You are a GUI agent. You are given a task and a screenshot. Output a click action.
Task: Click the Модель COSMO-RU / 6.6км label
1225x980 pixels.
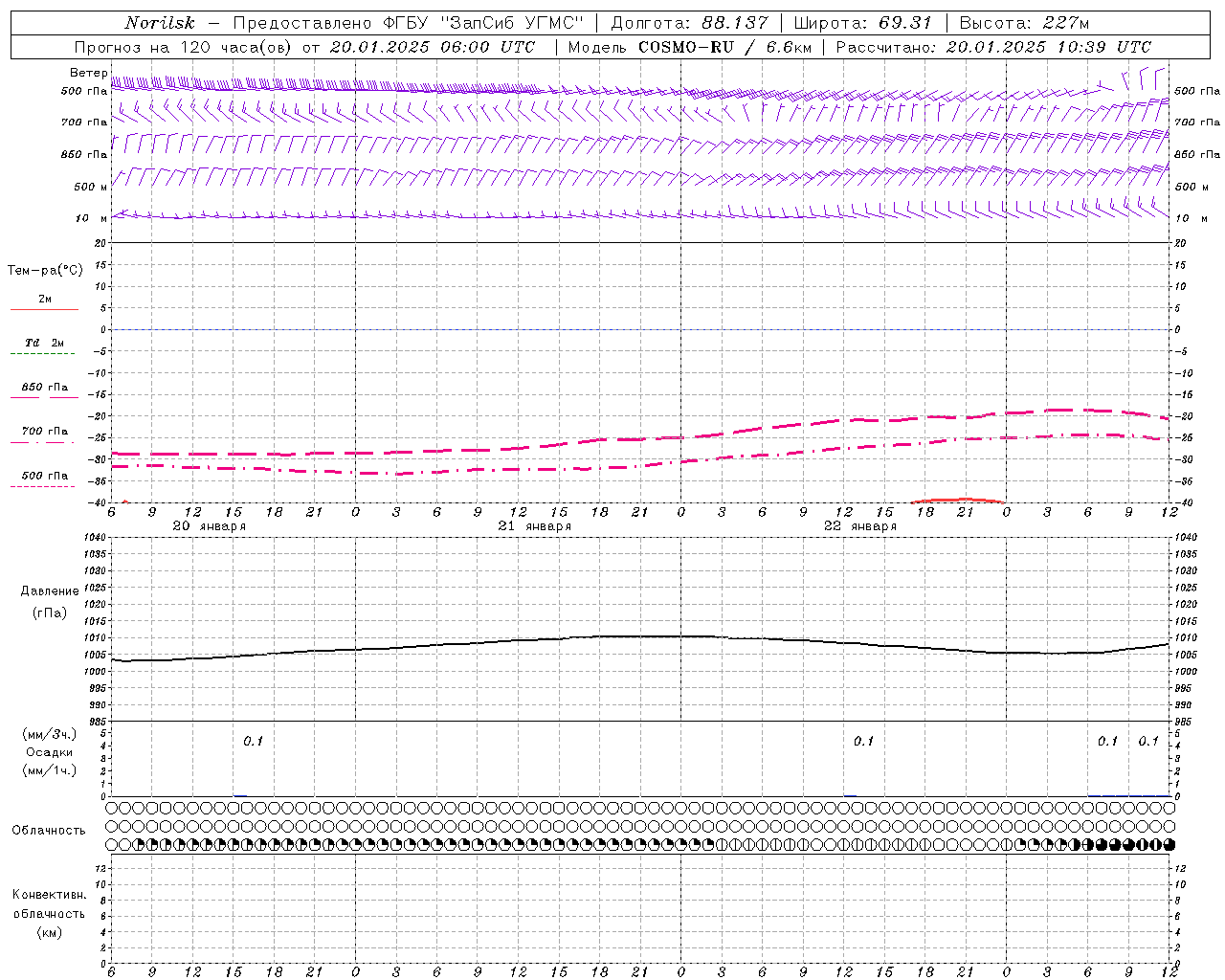point(690,47)
